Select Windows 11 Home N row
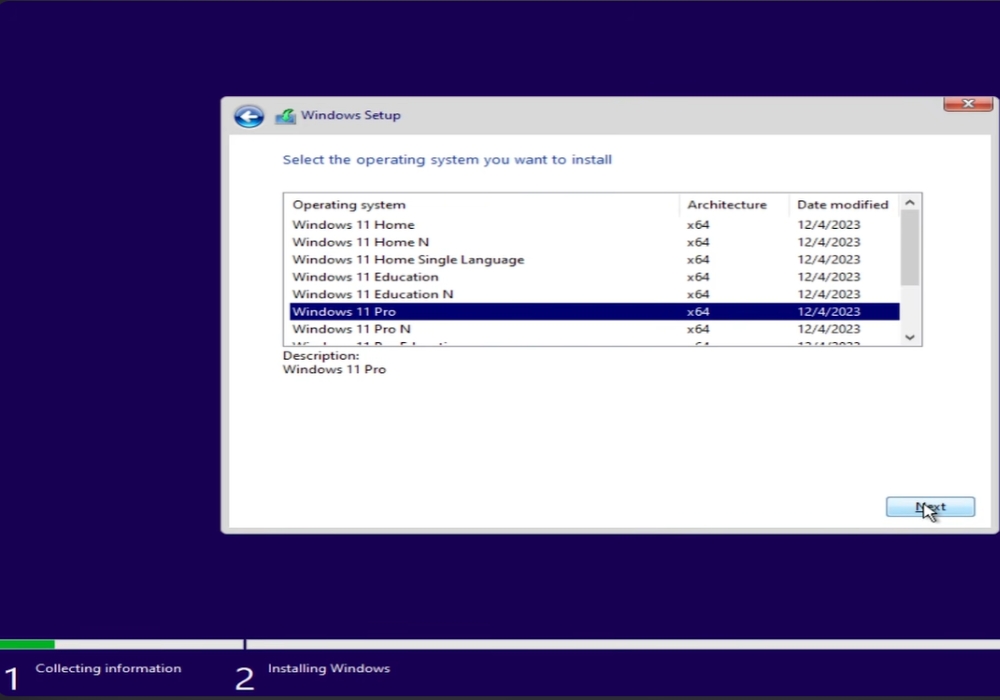The image size is (1000, 700). tap(594, 242)
